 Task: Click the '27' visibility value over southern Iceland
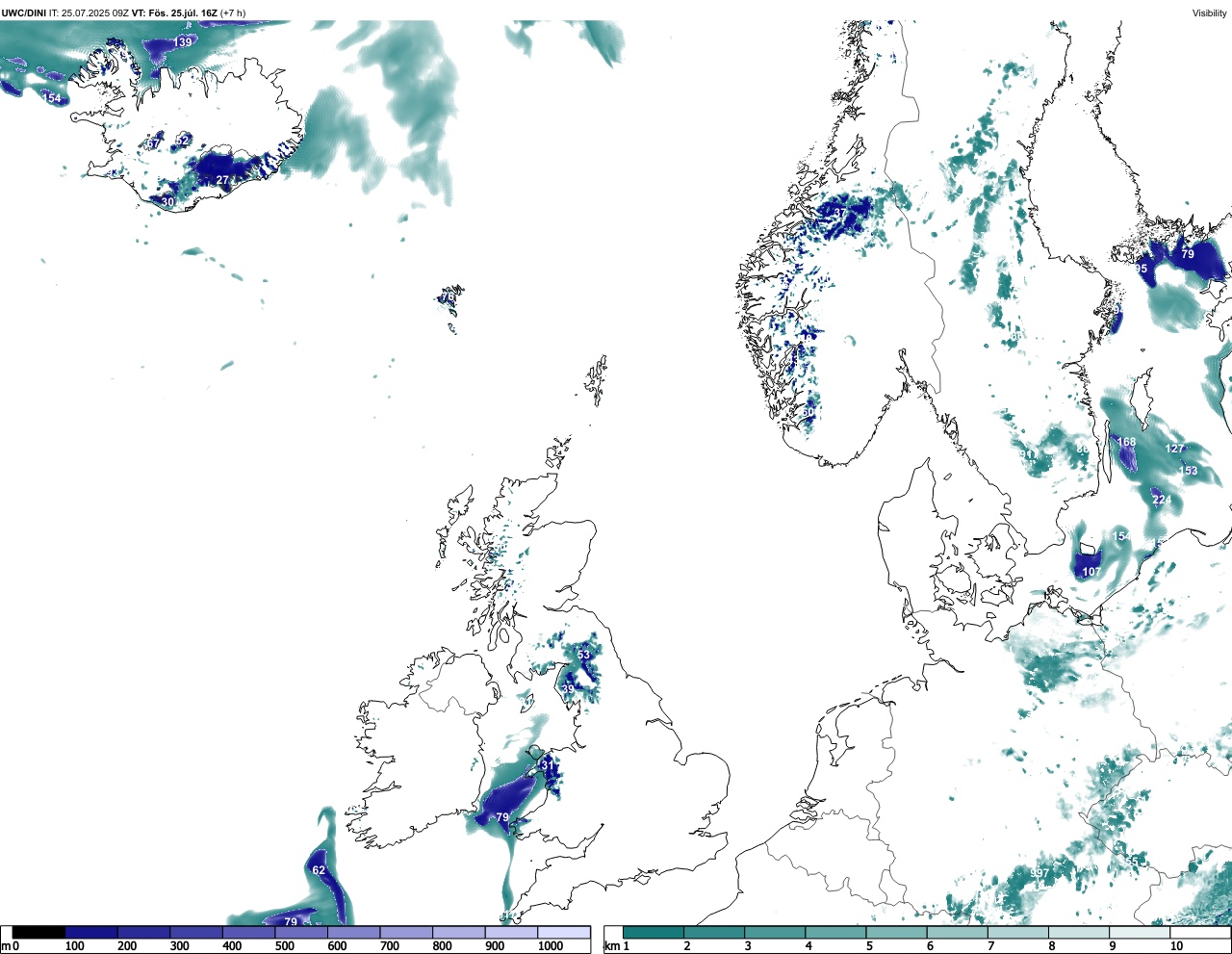click(x=222, y=180)
